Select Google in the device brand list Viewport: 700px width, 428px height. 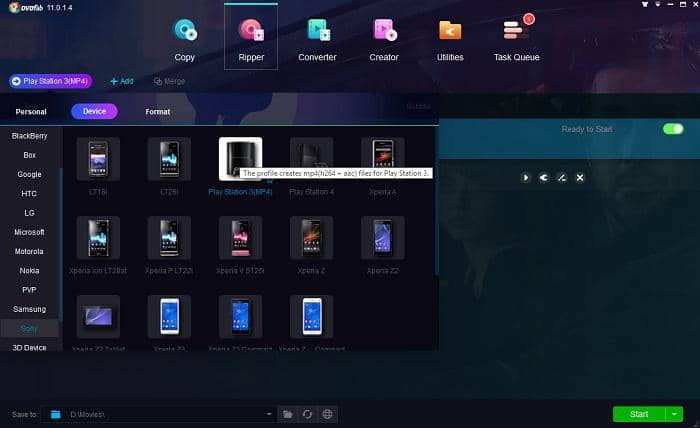point(29,174)
